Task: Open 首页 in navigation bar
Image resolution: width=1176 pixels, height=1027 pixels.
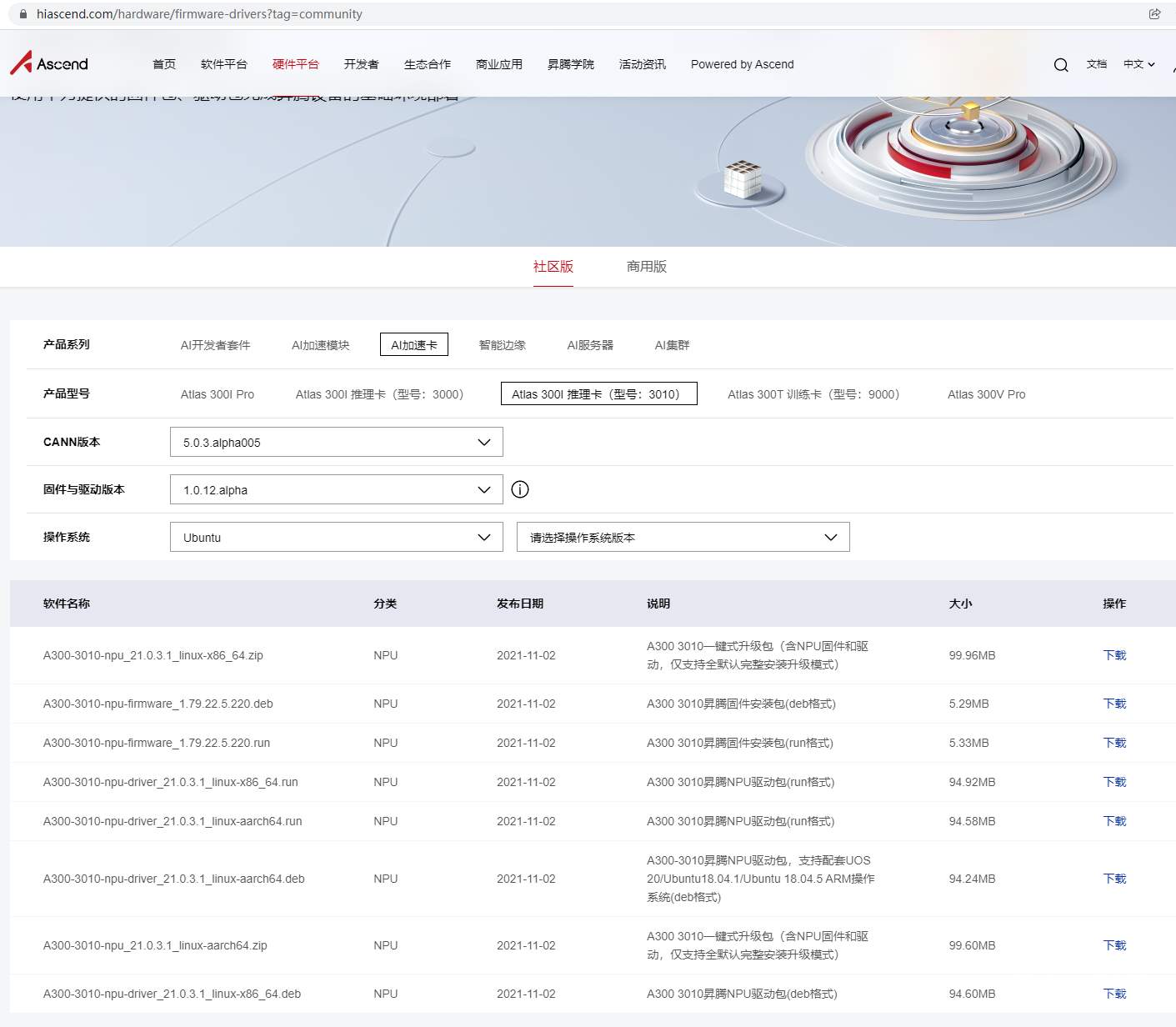Action: coord(164,64)
